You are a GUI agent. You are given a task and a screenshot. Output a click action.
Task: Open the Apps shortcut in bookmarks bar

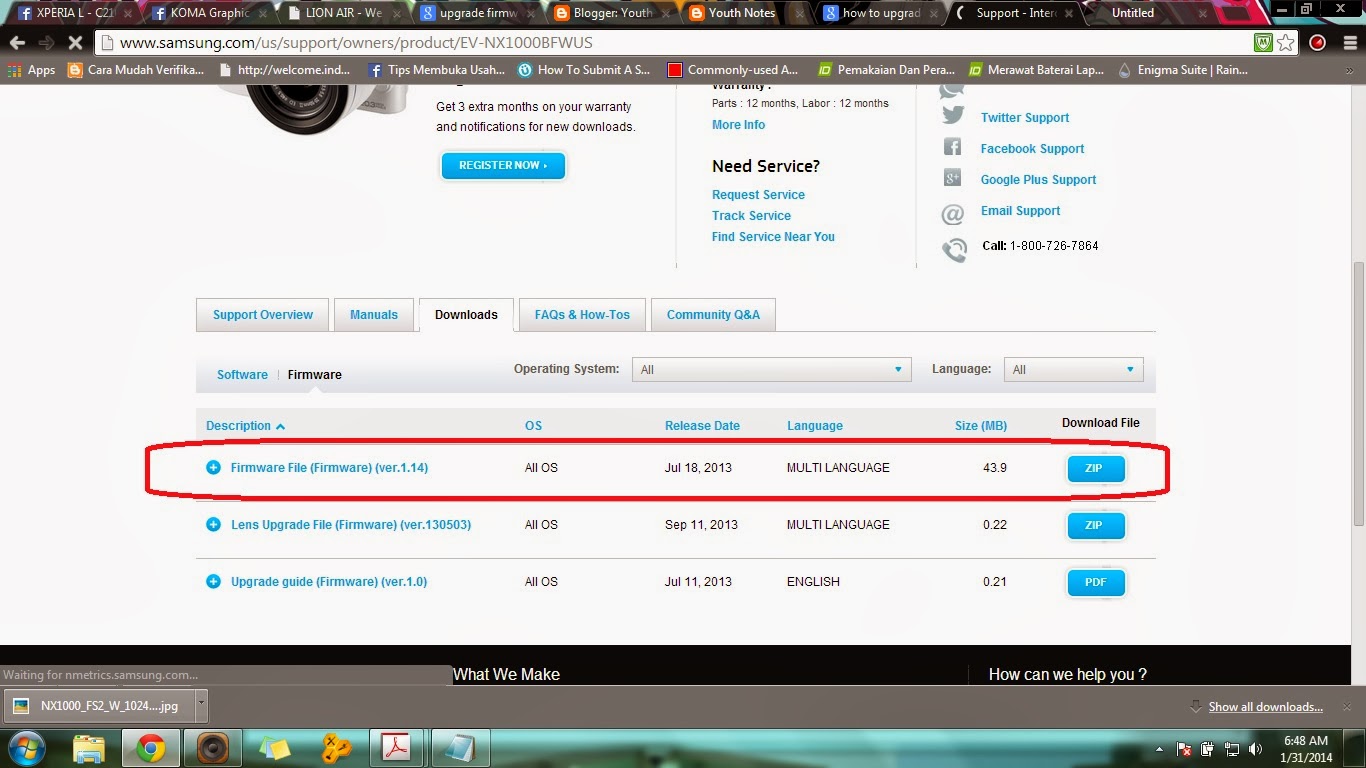click(31, 70)
